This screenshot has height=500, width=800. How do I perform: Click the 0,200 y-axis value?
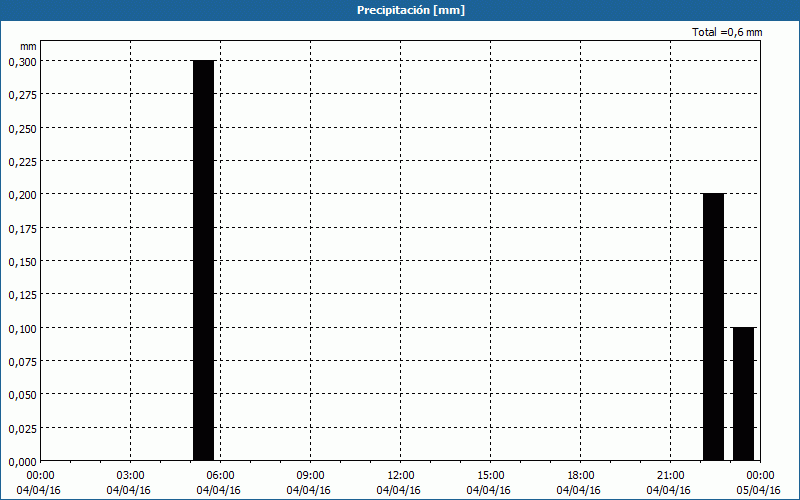point(22,195)
